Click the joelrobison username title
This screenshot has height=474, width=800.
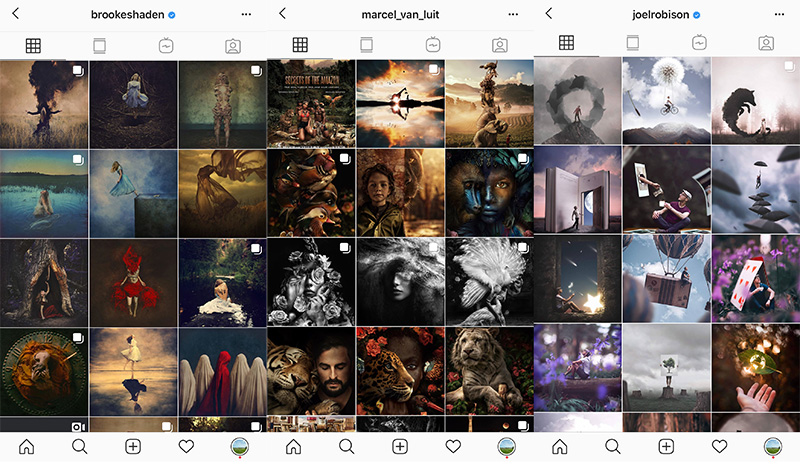[661, 15]
